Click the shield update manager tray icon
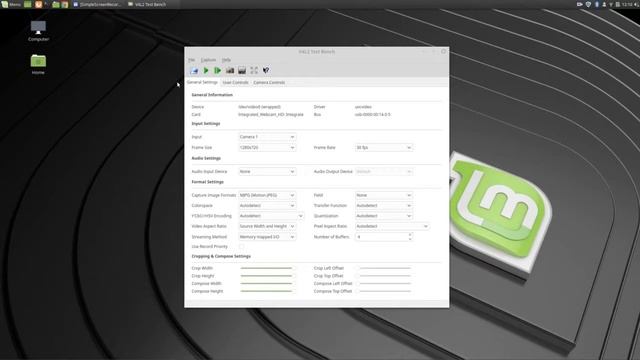This screenshot has height=360, width=640. click(588, 4)
